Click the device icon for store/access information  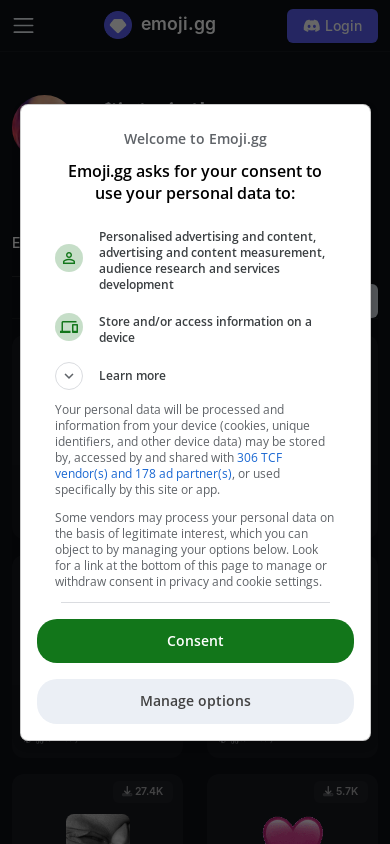[69, 327]
